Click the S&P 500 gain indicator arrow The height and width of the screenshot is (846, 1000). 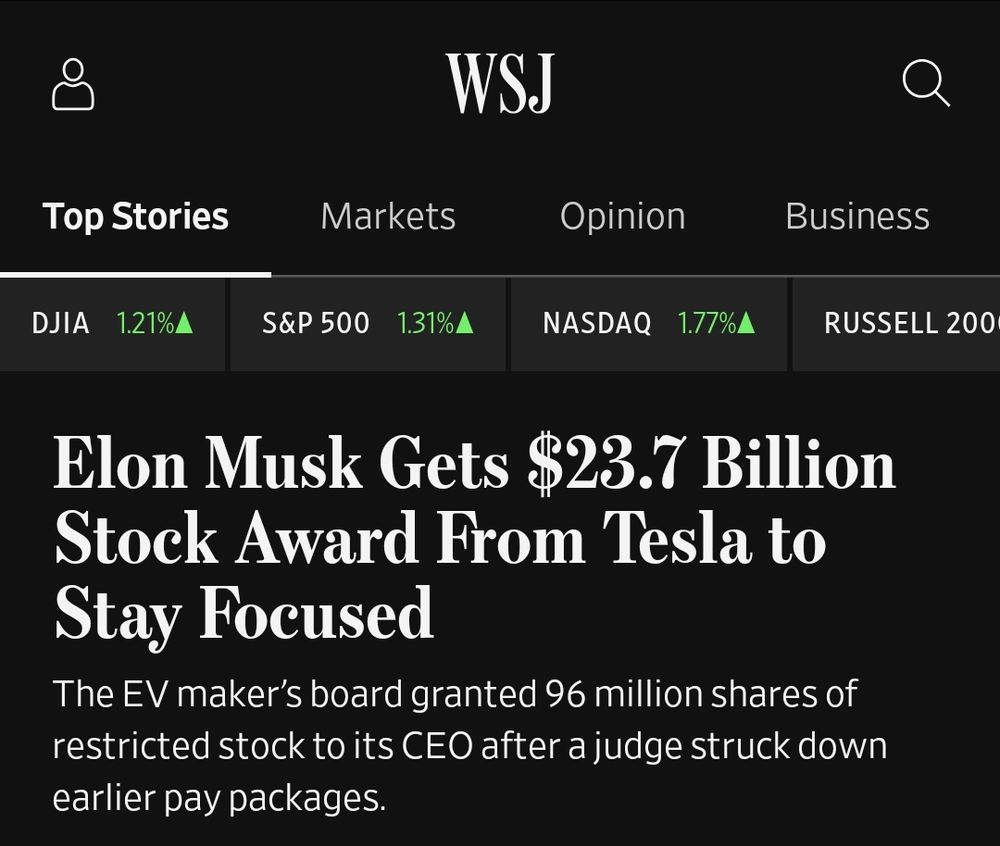466,323
